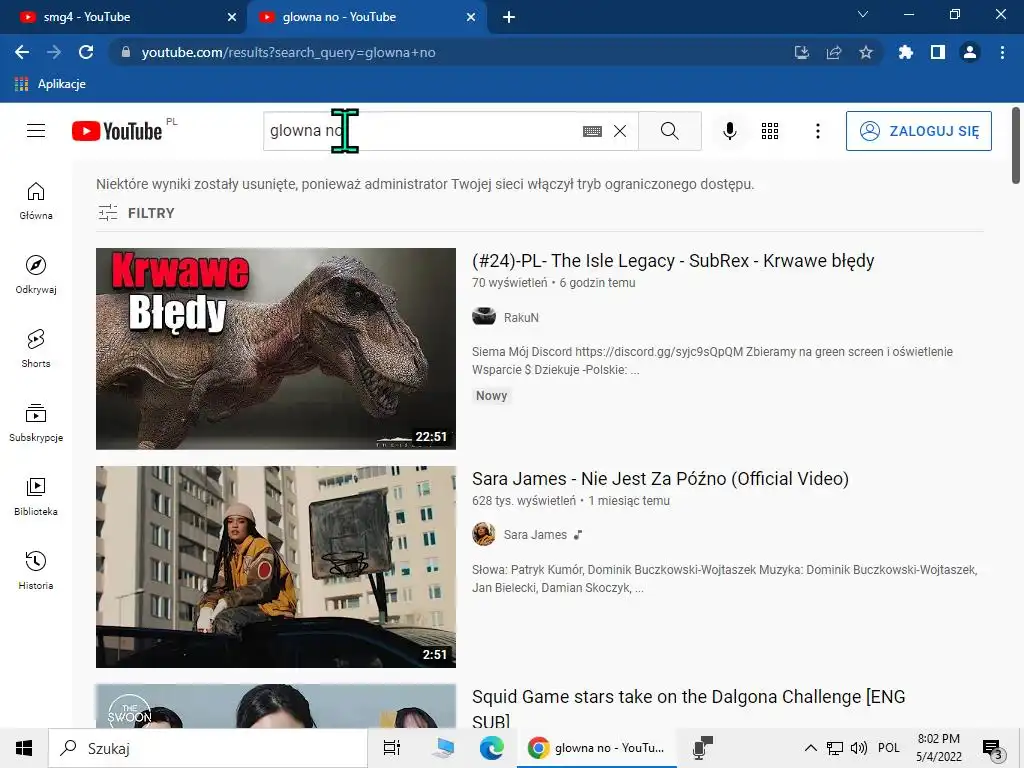Viewport: 1024px width, 768px height.
Task: Open a new browser tab
Action: 509,17
